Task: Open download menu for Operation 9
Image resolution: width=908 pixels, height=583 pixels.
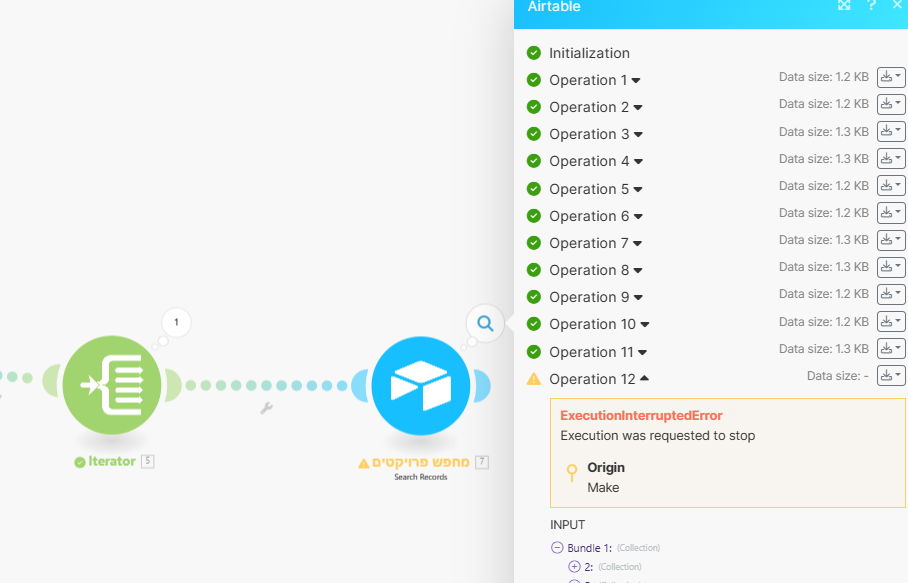Action: point(891,294)
